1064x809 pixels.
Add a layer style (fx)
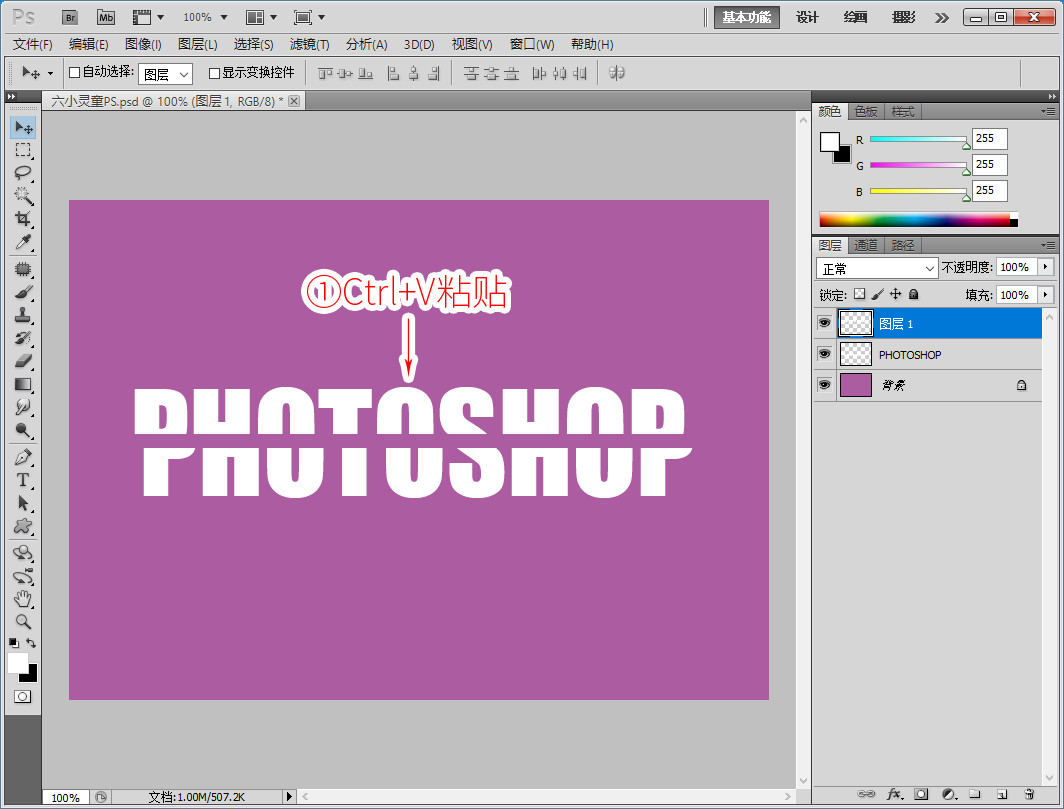(x=895, y=794)
